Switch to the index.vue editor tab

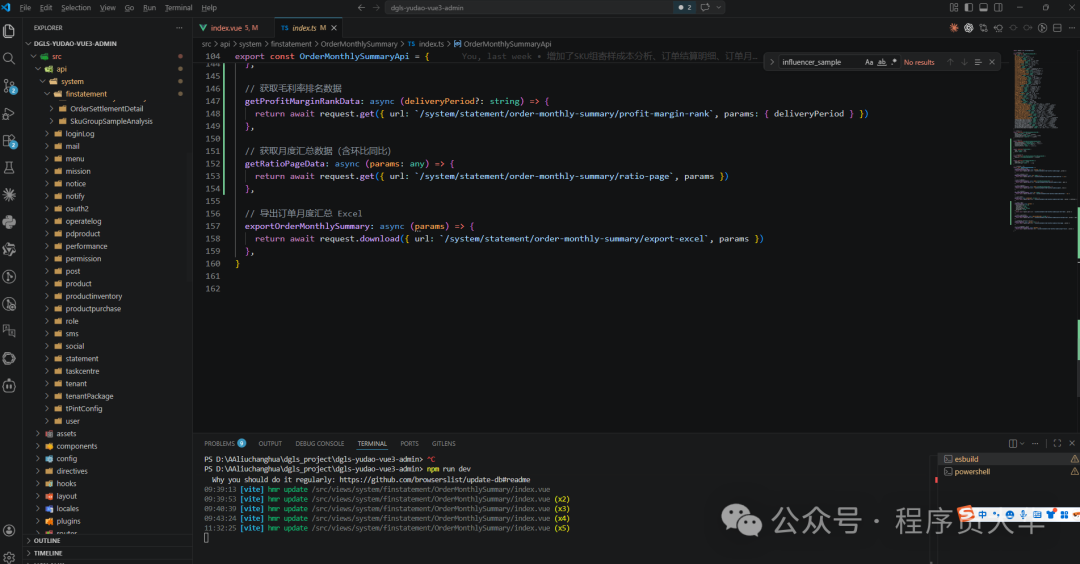click(x=228, y=28)
